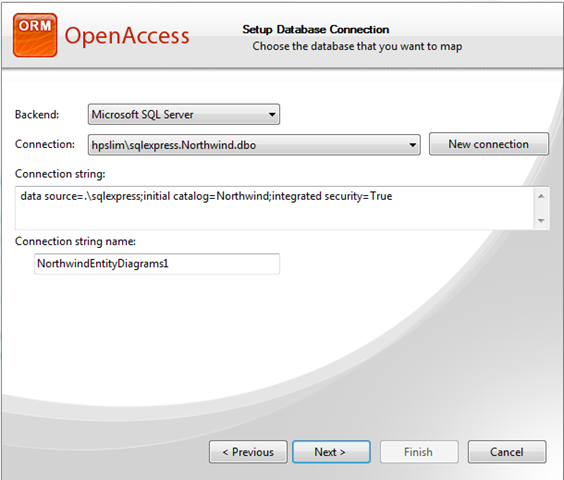Cancel the database connection wizard
The height and width of the screenshot is (480, 564).
507,452
